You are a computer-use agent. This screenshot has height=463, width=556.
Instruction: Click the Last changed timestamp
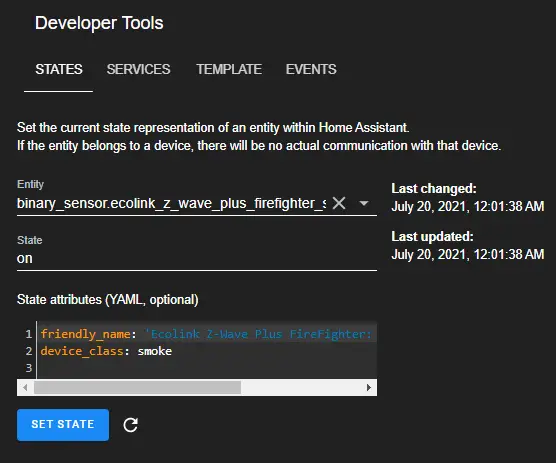[467, 206]
